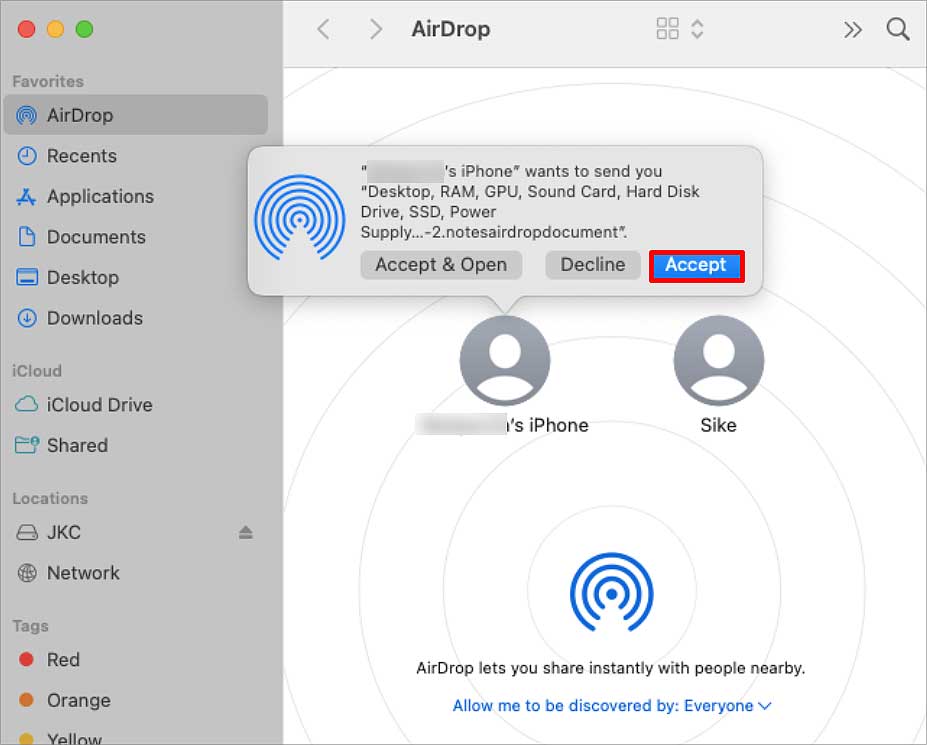Click the large AirDrop radar icon
927x745 pixels.
[x=611, y=592]
